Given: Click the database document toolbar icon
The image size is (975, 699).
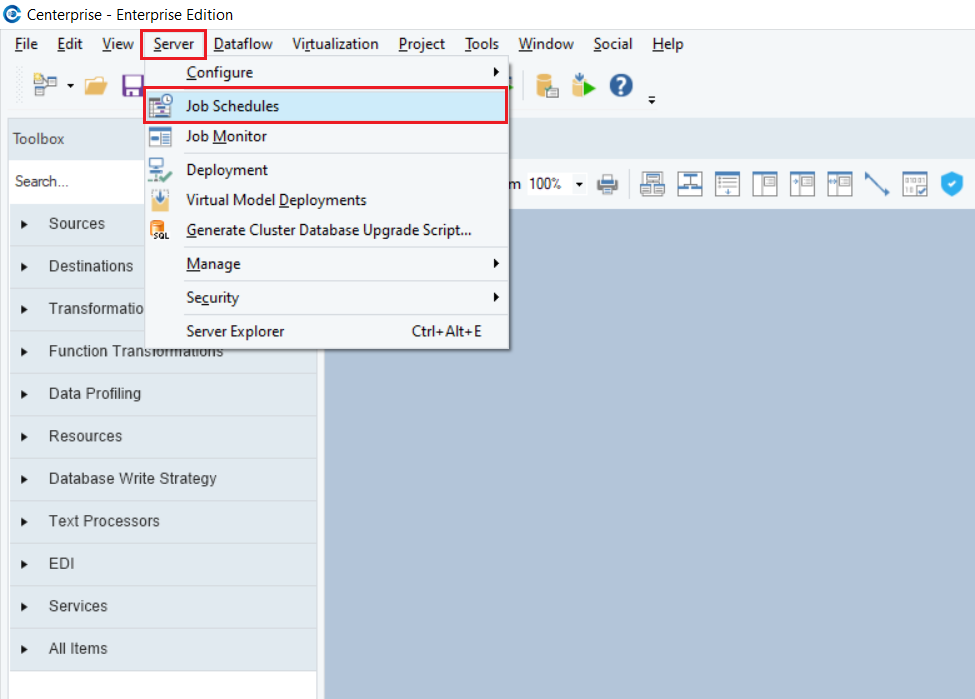Looking at the screenshot, I should click(x=547, y=86).
